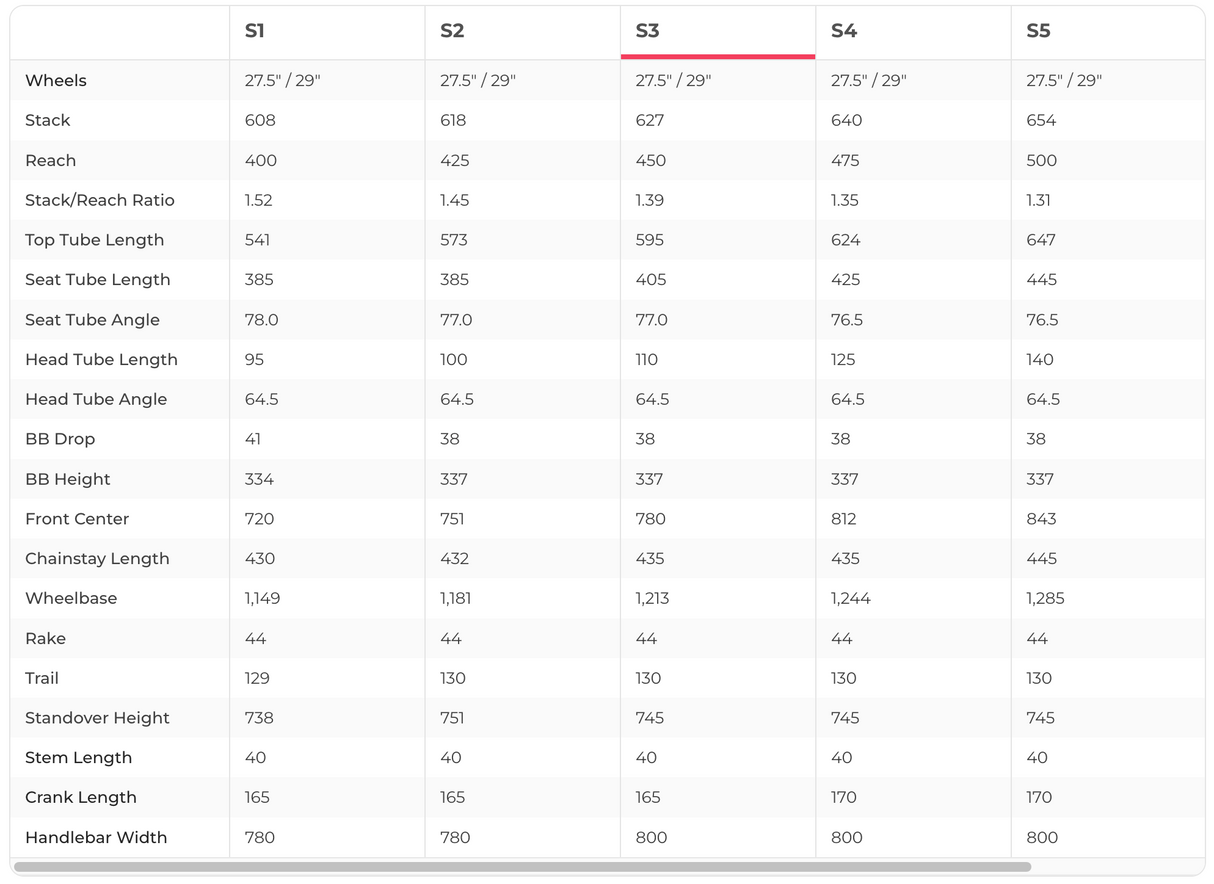Click the Wheels row label
This screenshot has height=884, width=1214.
coord(56,80)
